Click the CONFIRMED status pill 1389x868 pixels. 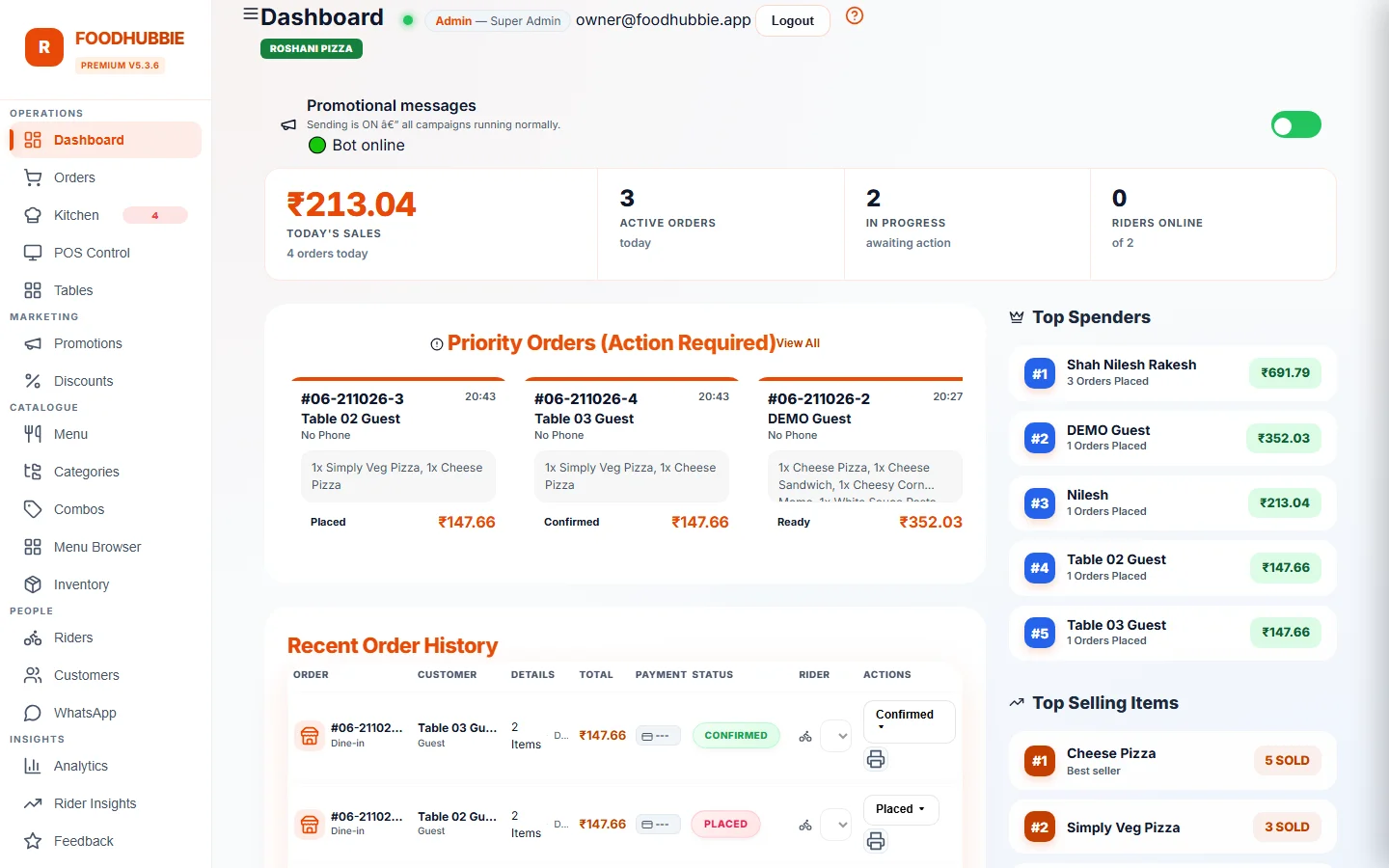(736, 736)
